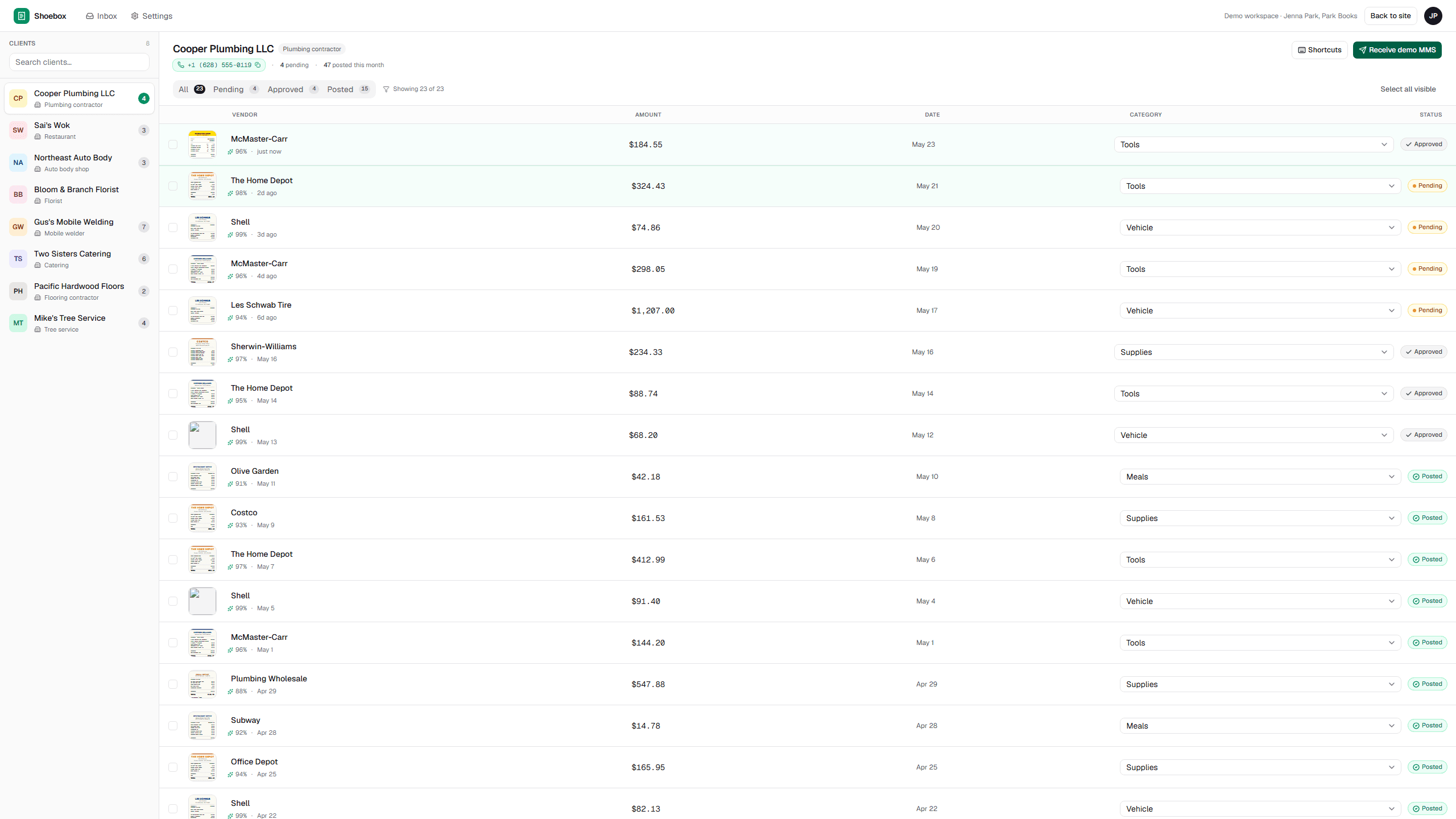Click Back to site button
The width and height of the screenshot is (1456, 819).
pos(1390,16)
